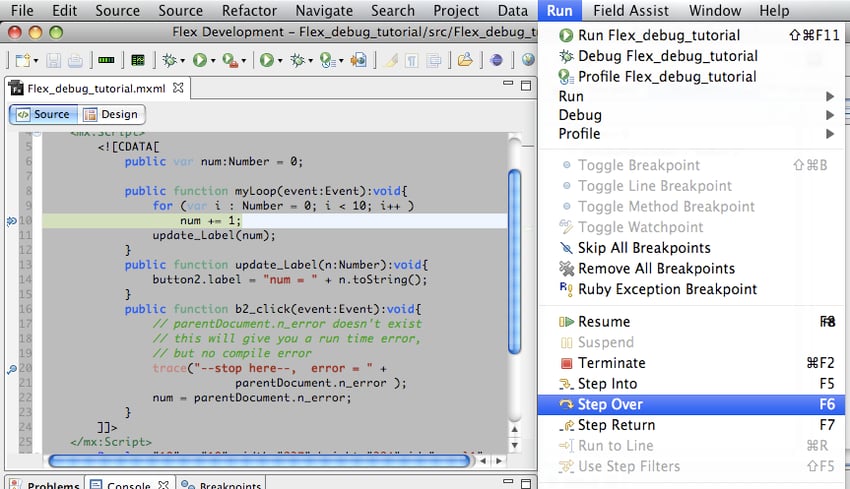The image size is (850, 489).
Task: Open the Refactor menu
Action: (x=249, y=11)
